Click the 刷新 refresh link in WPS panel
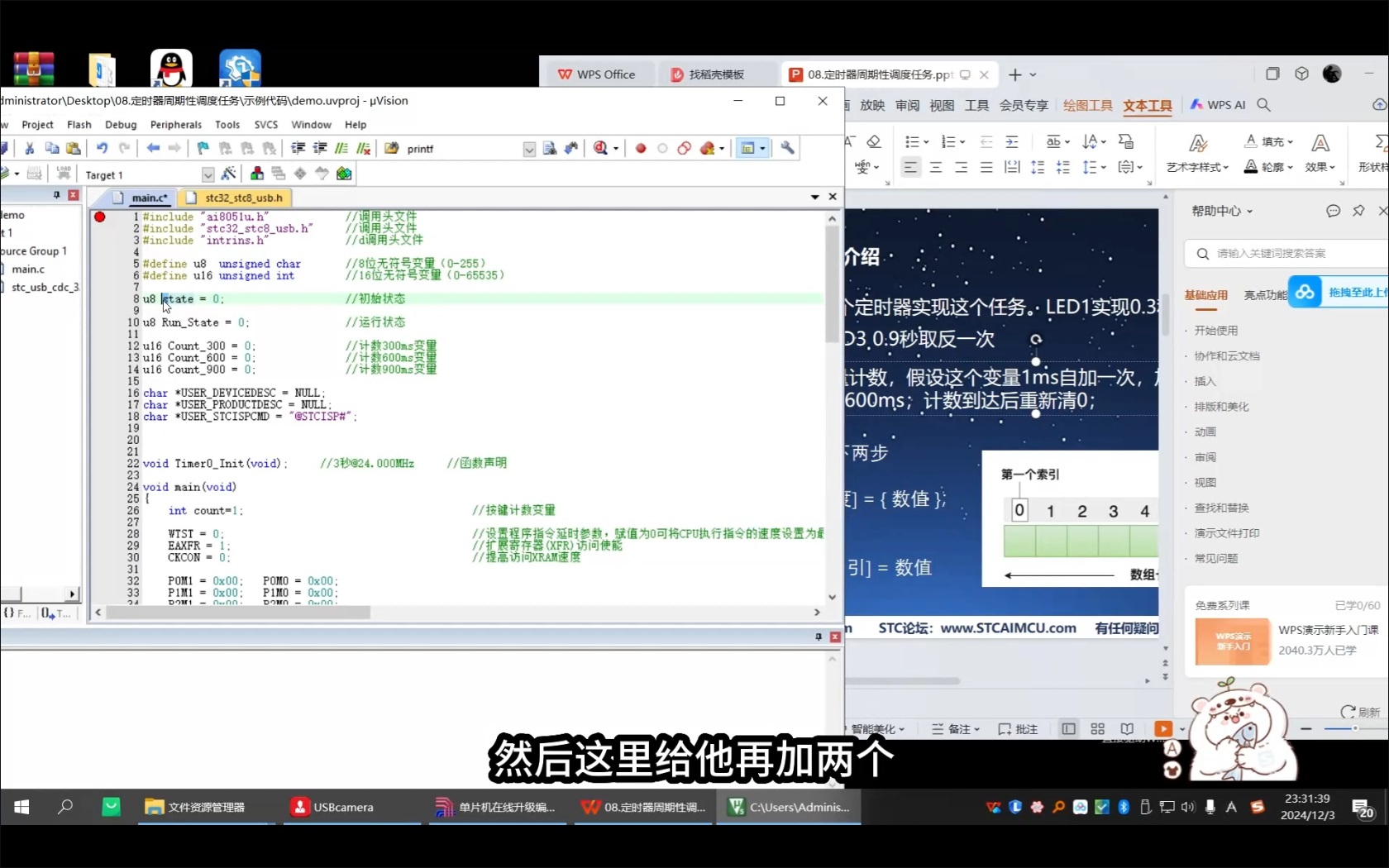Image resolution: width=1389 pixels, height=868 pixels. tap(1360, 712)
